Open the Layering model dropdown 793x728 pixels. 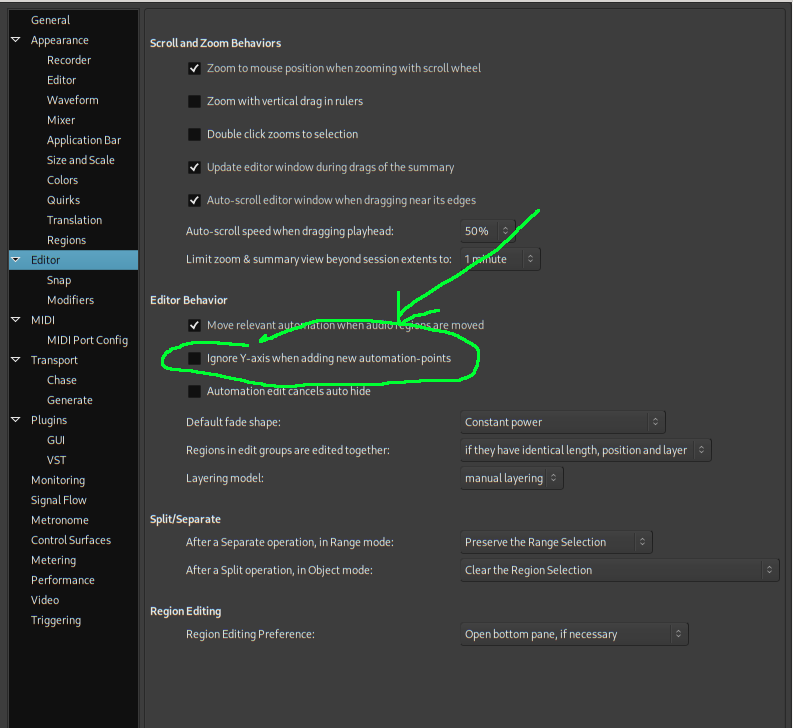(x=512, y=478)
